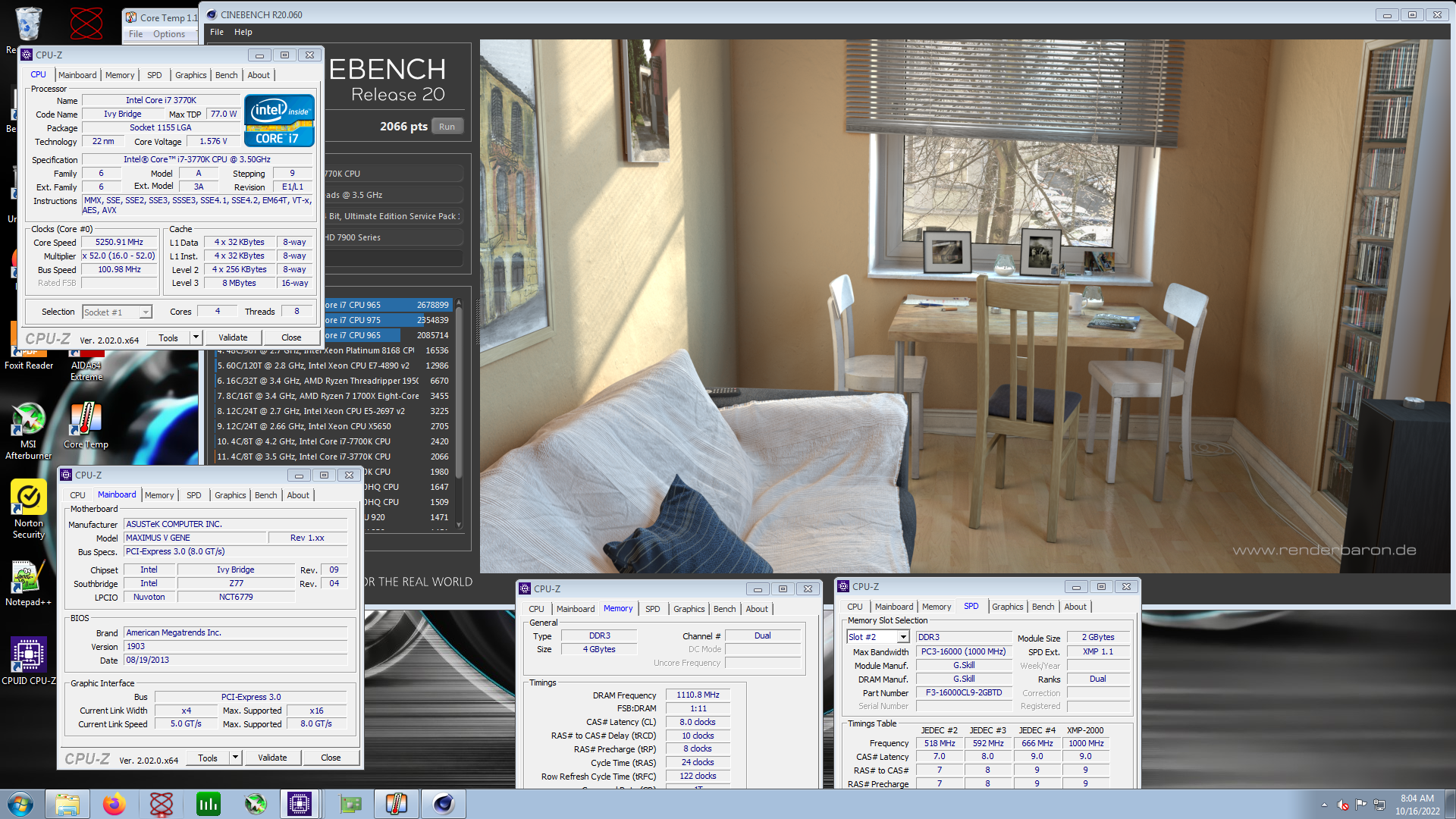This screenshot has width=1456, height=819.
Task: Expand Tools dropdown arrow in Mainboard window
Action: [x=235, y=758]
